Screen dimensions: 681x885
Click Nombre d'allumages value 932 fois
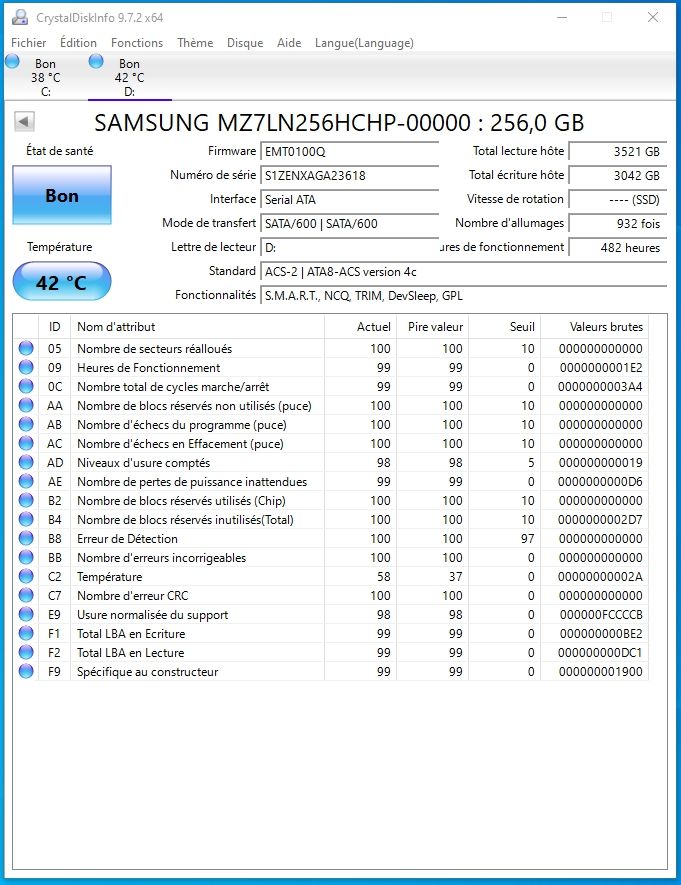point(618,224)
